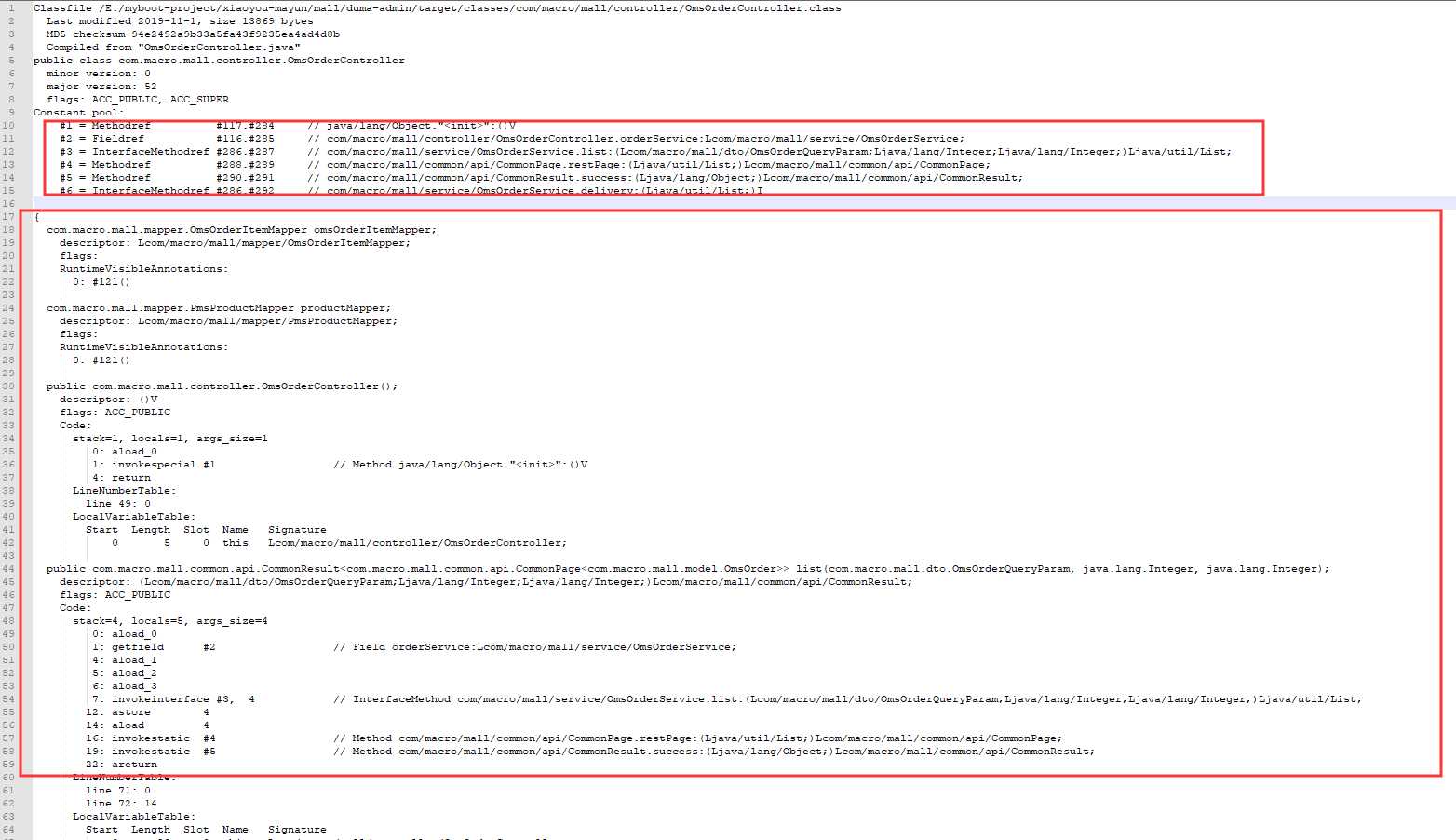The image size is (1456, 840).
Task: Click the 'OmsOrderItemMapper omsOrderItemMapper;' field line
Action: [x=241, y=229]
